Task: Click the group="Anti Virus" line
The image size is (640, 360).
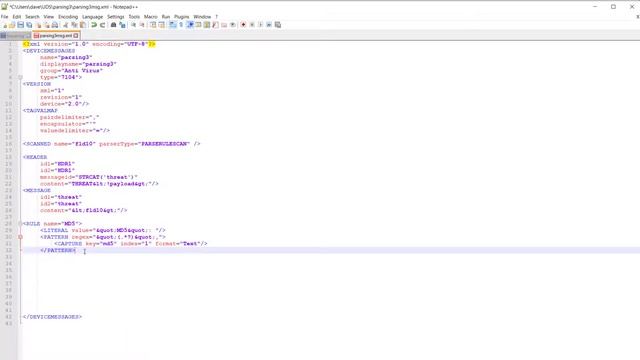Action: coord(71,71)
